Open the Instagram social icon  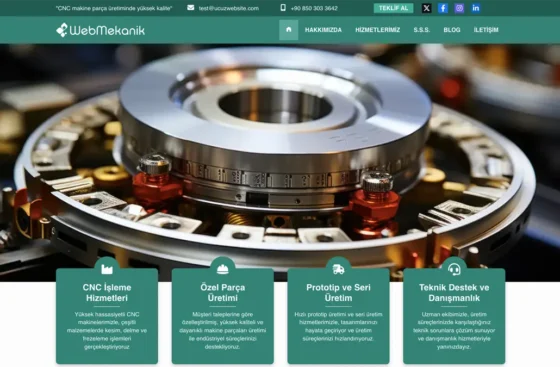tap(459, 8)
